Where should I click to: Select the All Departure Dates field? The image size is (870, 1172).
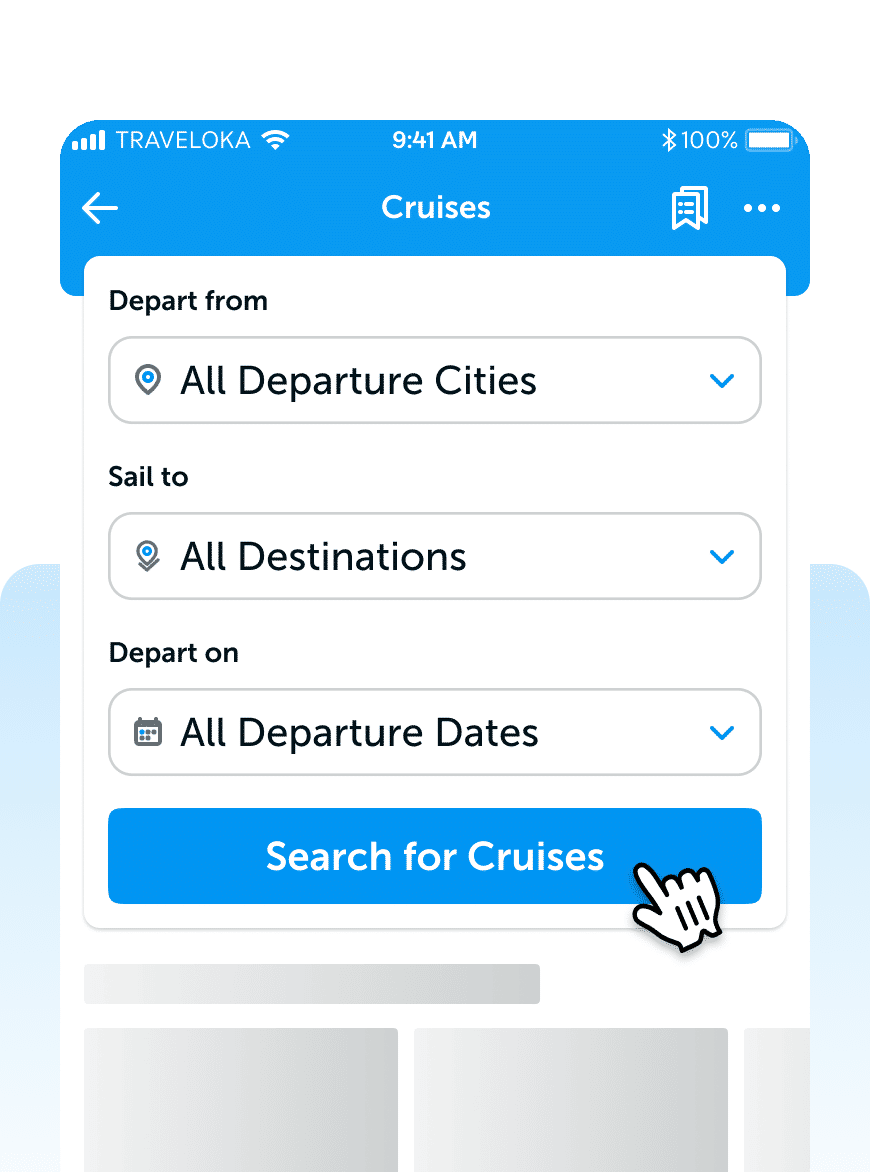435,732
